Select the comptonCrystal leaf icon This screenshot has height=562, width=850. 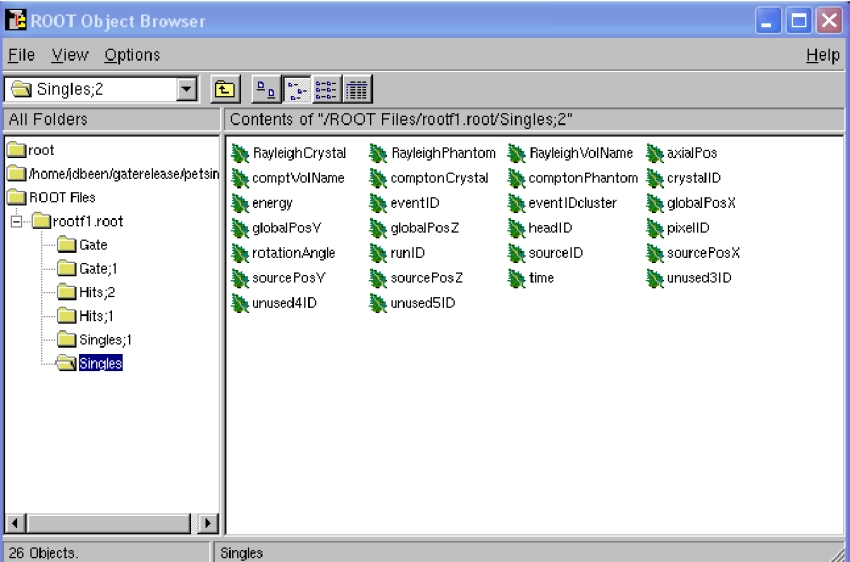[378, 178]
